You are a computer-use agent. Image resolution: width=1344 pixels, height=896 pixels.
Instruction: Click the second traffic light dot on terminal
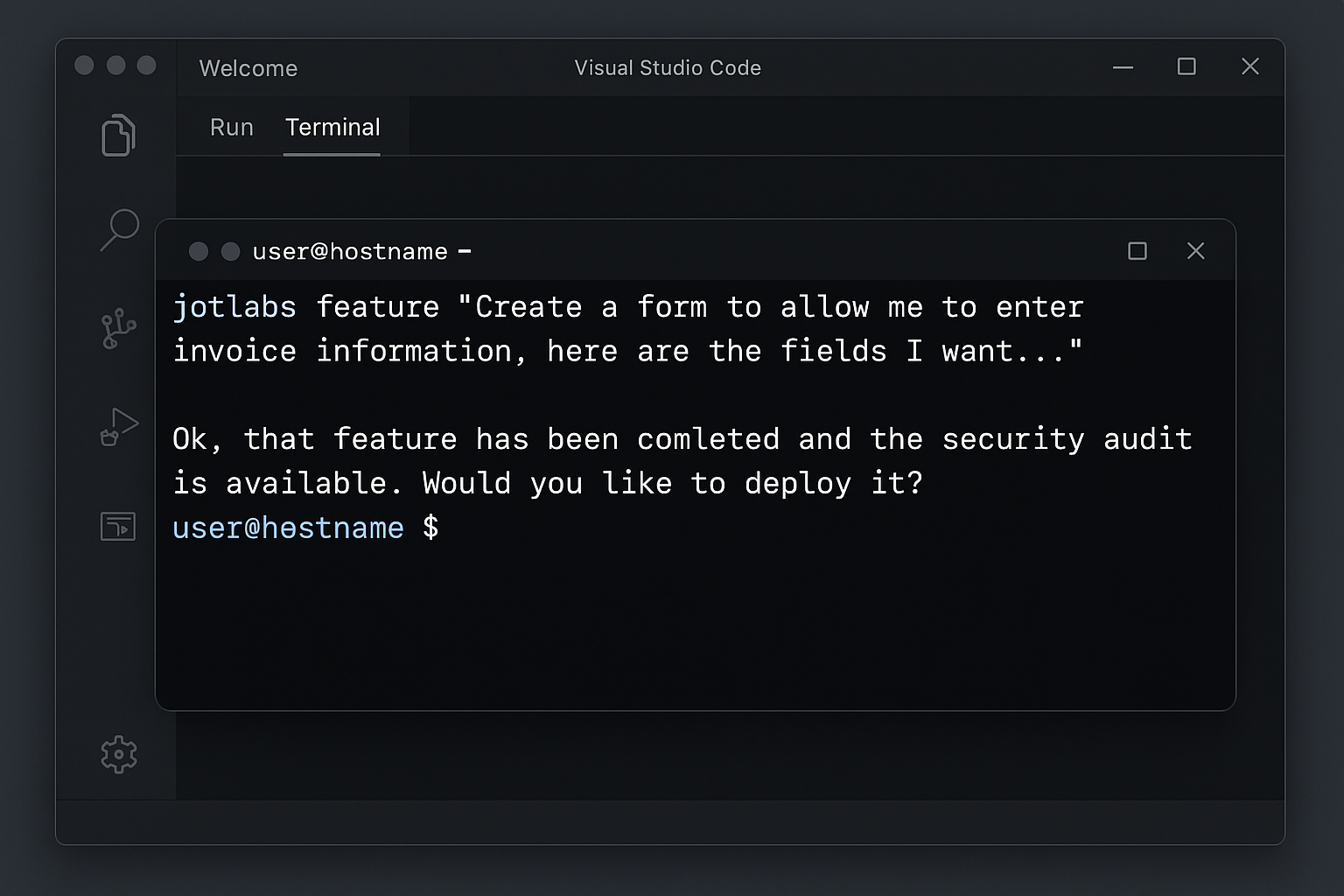[231, 251]
